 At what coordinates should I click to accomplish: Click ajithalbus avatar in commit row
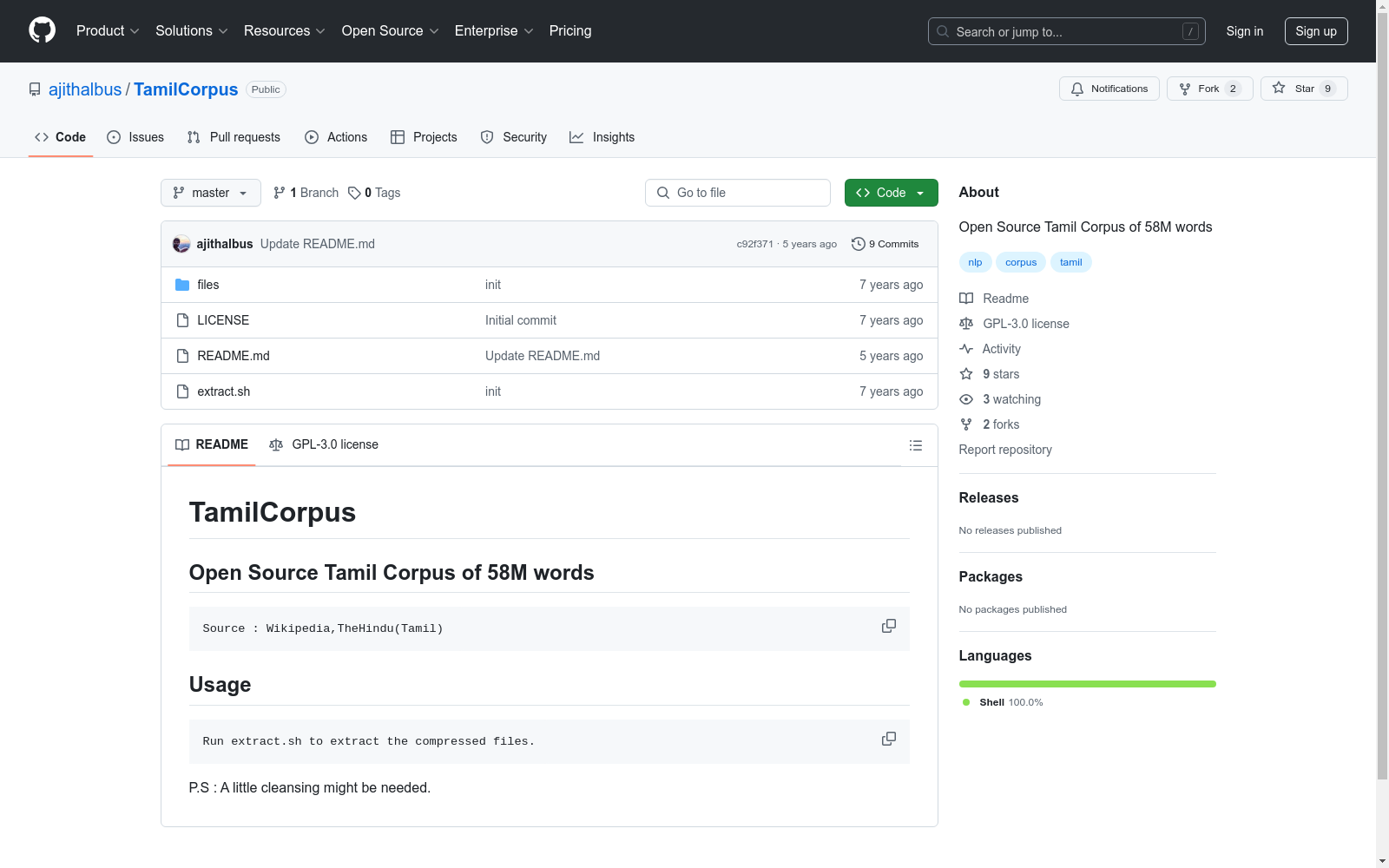[x=181, y=244]
